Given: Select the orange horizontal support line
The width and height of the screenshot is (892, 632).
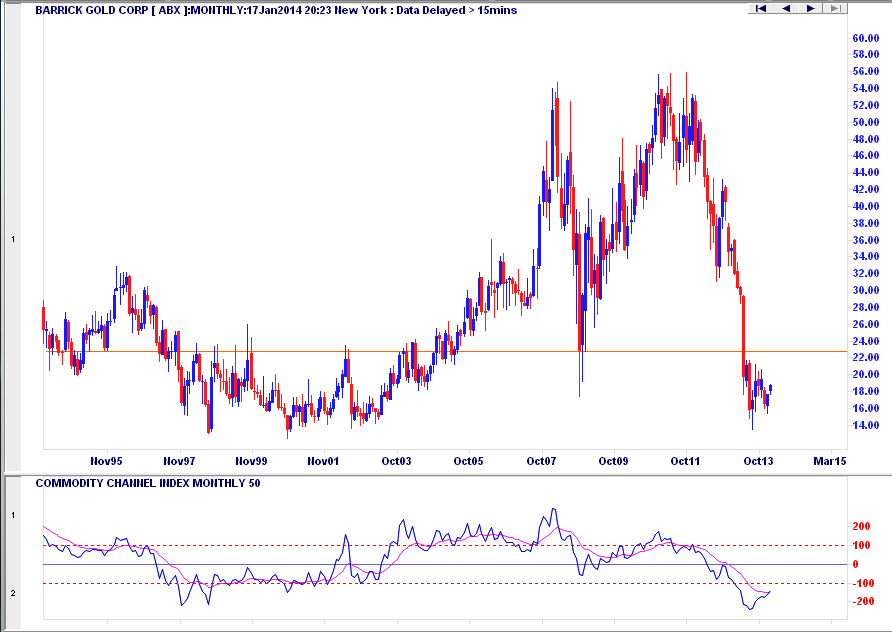Looking at the screenshot, I should click(x=447, y=352).
